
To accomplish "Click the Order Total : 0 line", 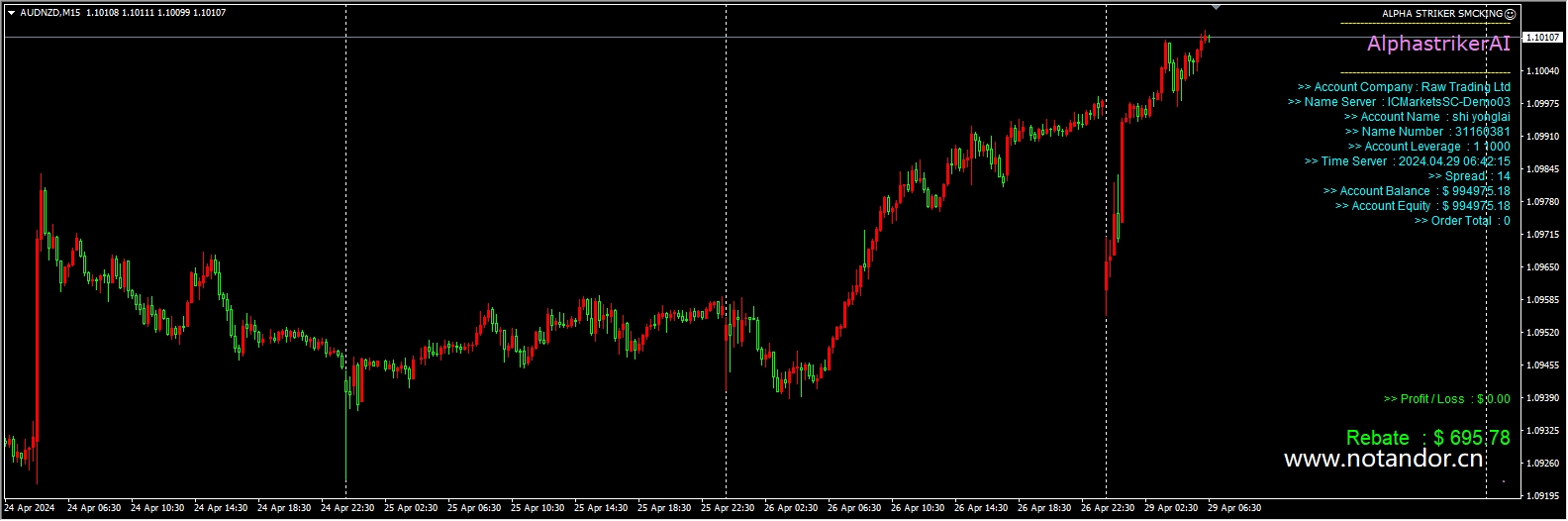I will [1461, 221].
